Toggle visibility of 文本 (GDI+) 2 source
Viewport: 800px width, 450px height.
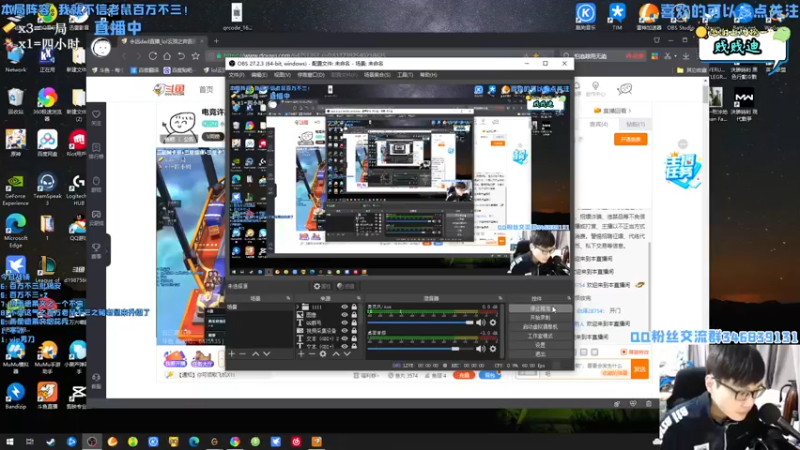coord(344,338)
